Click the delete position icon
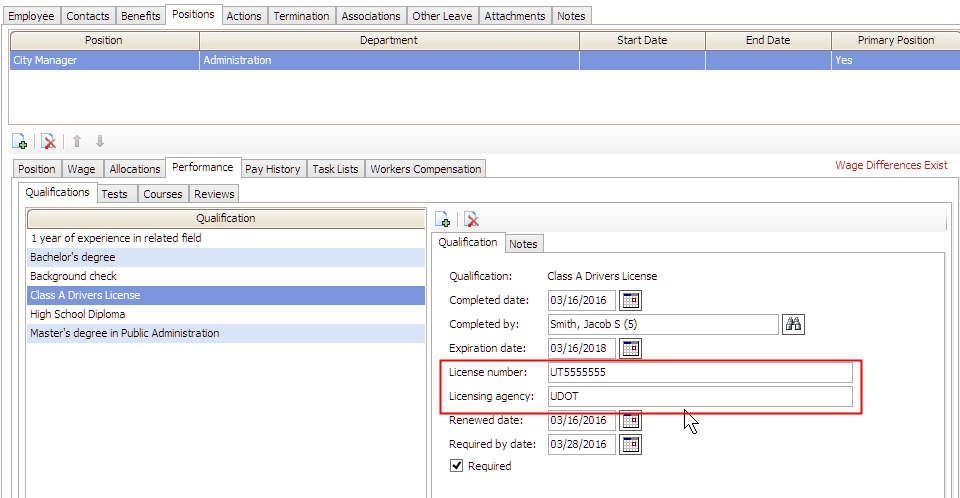The height and width of the screenshot is (498, 960). pyautogui.click(x=48, y=142)
